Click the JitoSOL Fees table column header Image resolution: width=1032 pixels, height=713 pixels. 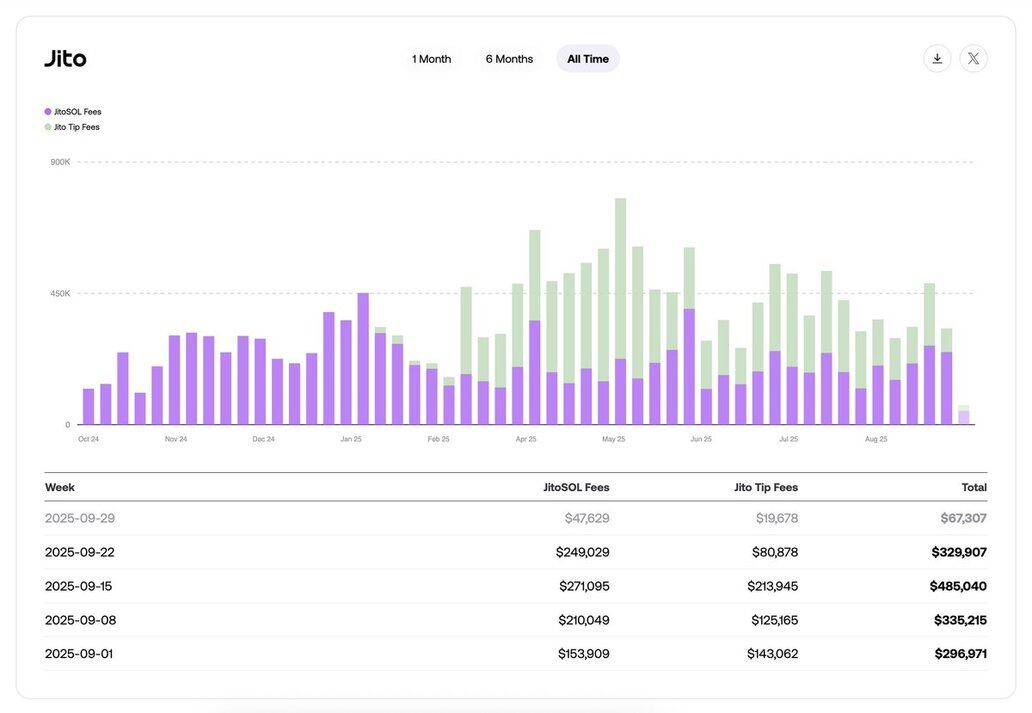point(576,487)
